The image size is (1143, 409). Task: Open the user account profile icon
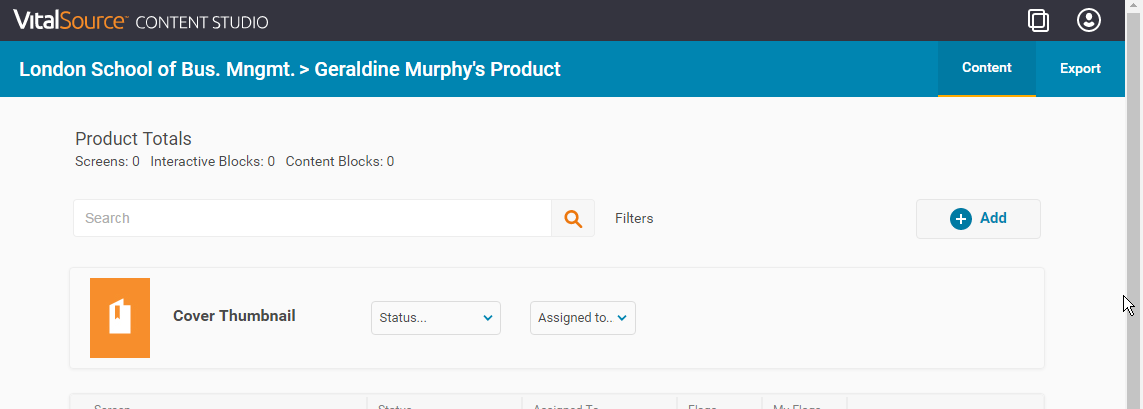(x=1089, y=20)
